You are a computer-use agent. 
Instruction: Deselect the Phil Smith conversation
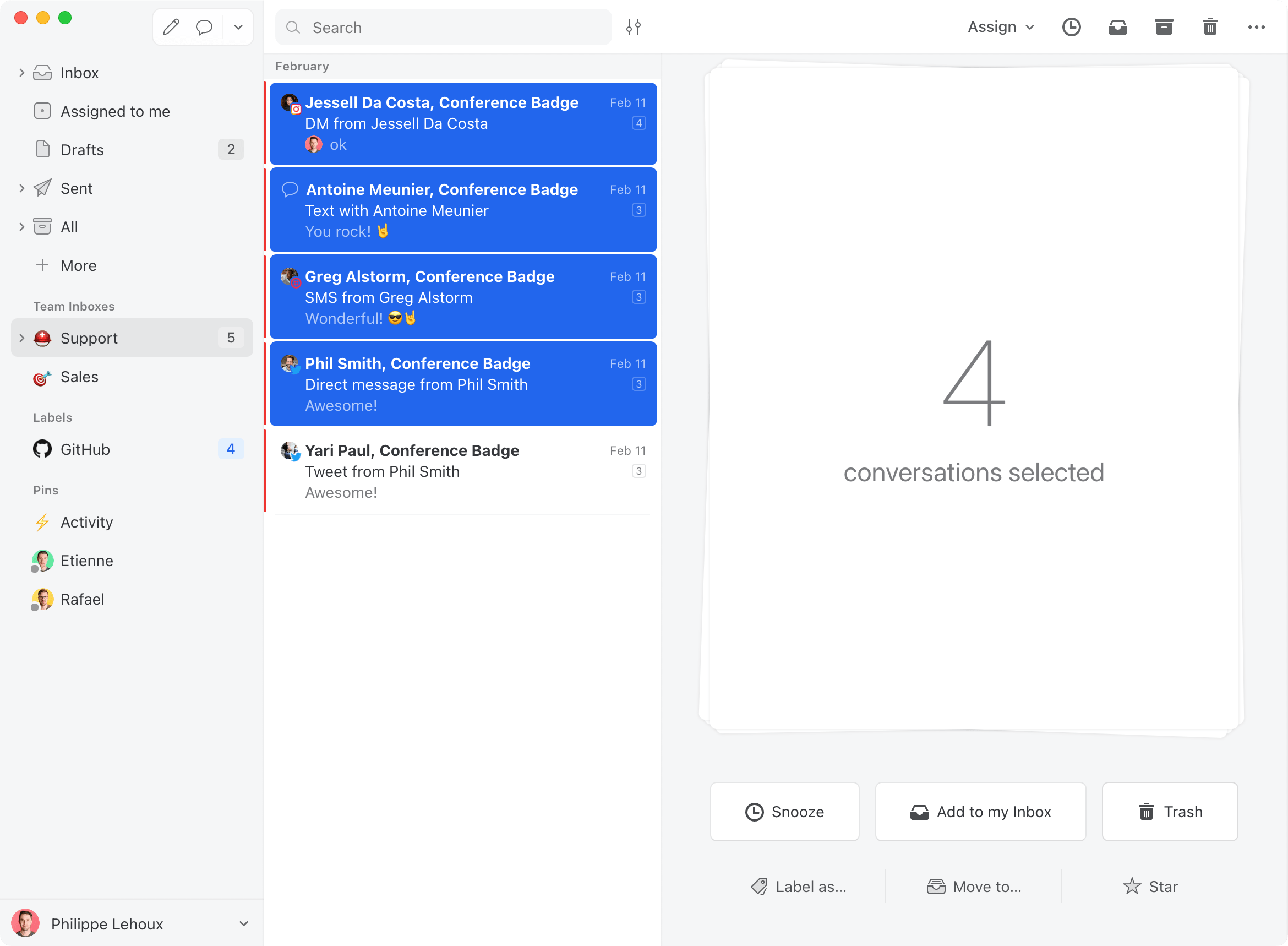tap(462, 384)
